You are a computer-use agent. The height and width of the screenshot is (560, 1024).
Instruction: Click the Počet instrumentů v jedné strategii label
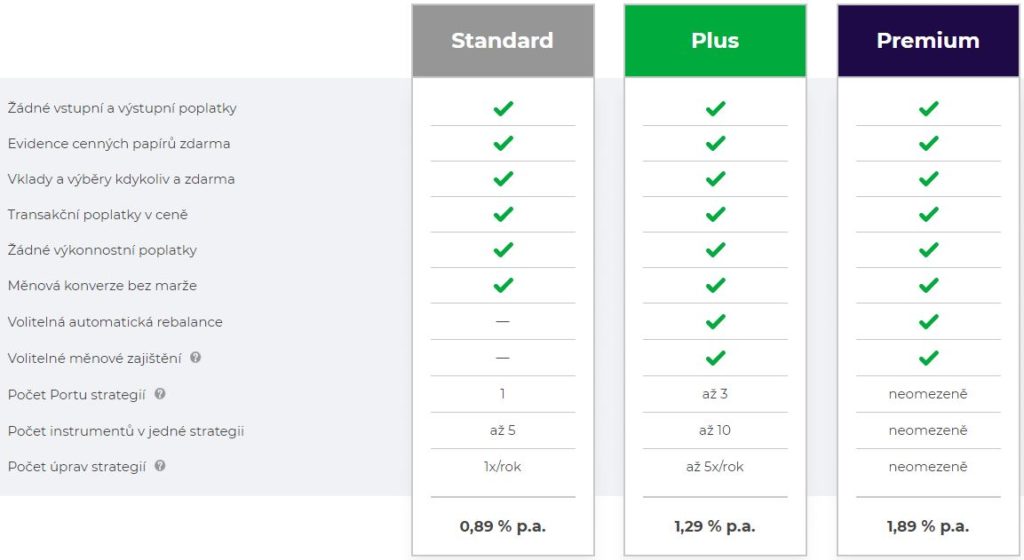(126, 431)
